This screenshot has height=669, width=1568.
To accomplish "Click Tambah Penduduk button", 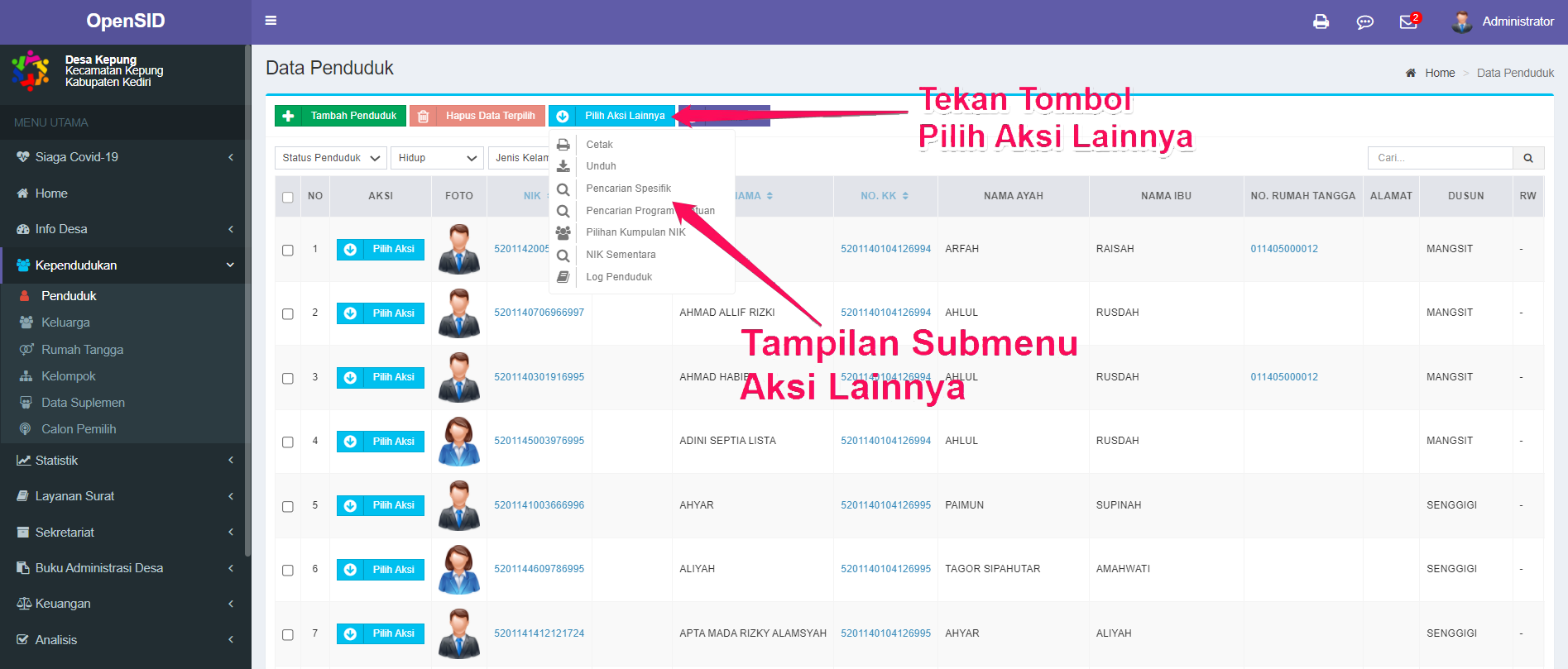I will [x=340, y=116].
